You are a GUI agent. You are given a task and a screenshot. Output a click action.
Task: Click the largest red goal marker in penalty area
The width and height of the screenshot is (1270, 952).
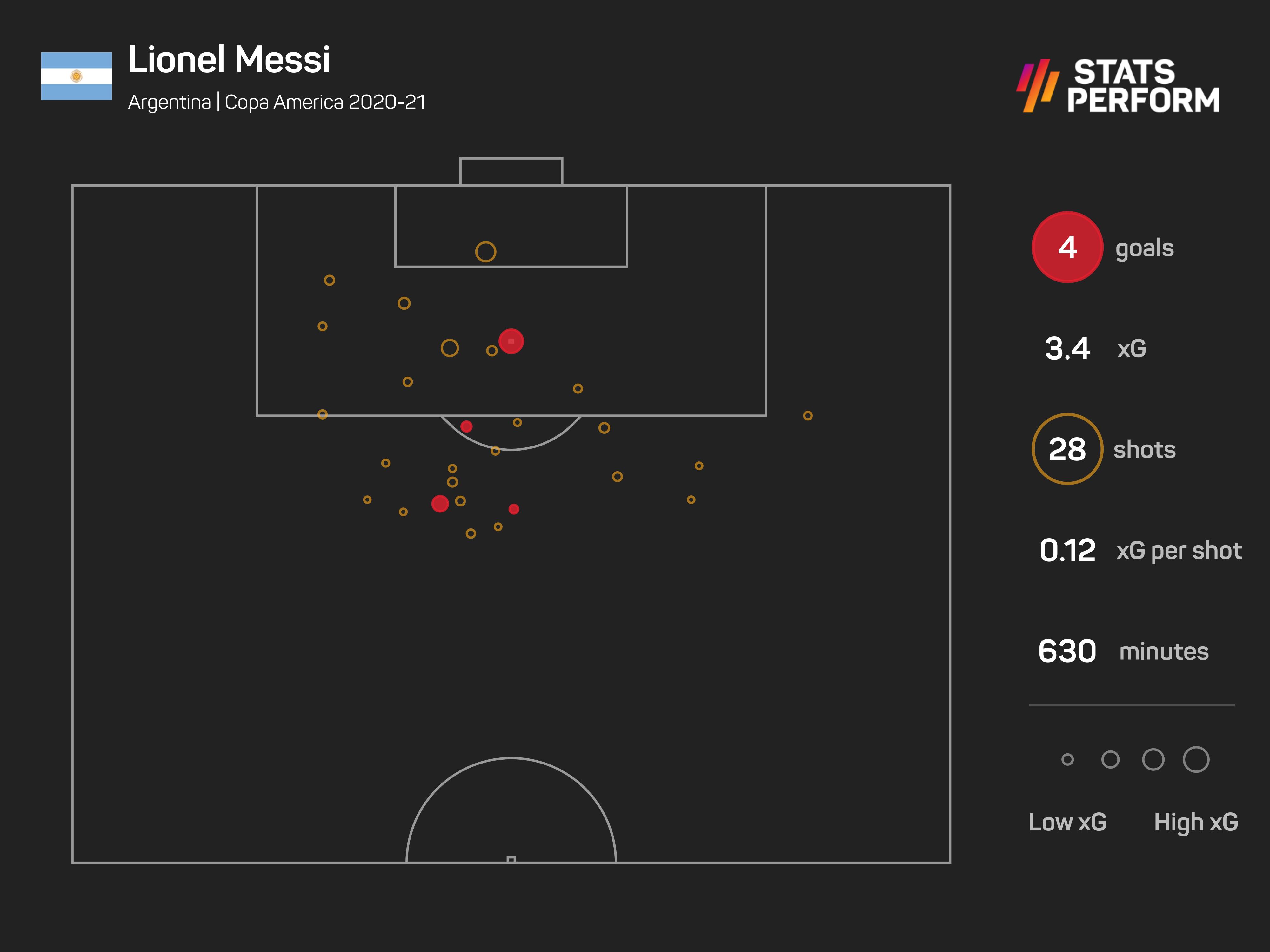pos(511,341)
